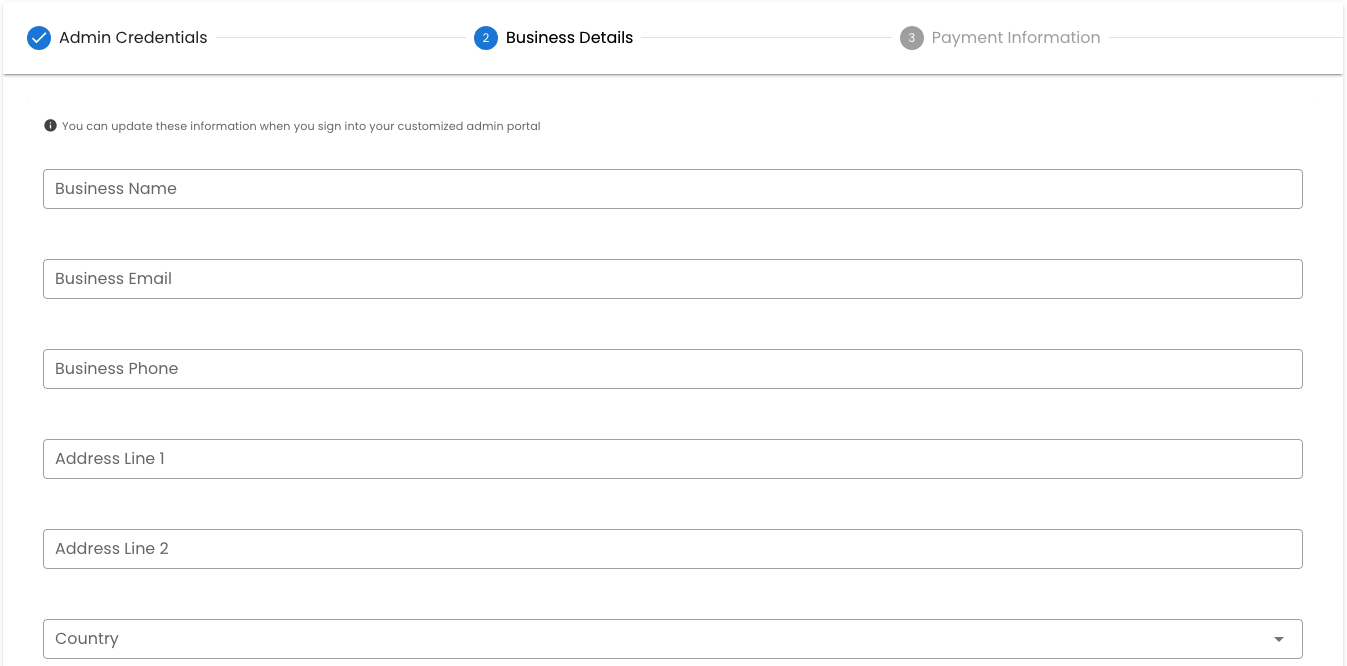Select the Business Details step label

[x=569, y=38]
